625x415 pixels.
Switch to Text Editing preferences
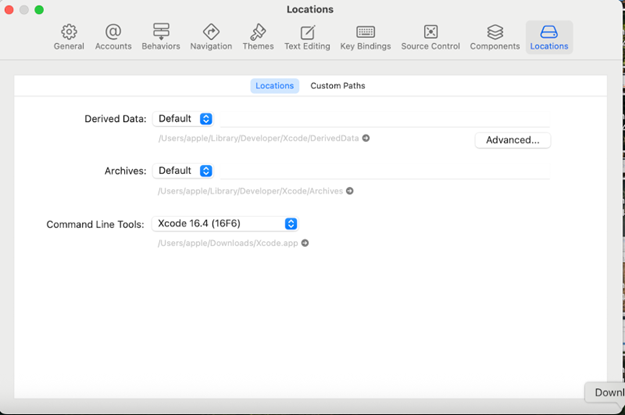coord(307,37)
